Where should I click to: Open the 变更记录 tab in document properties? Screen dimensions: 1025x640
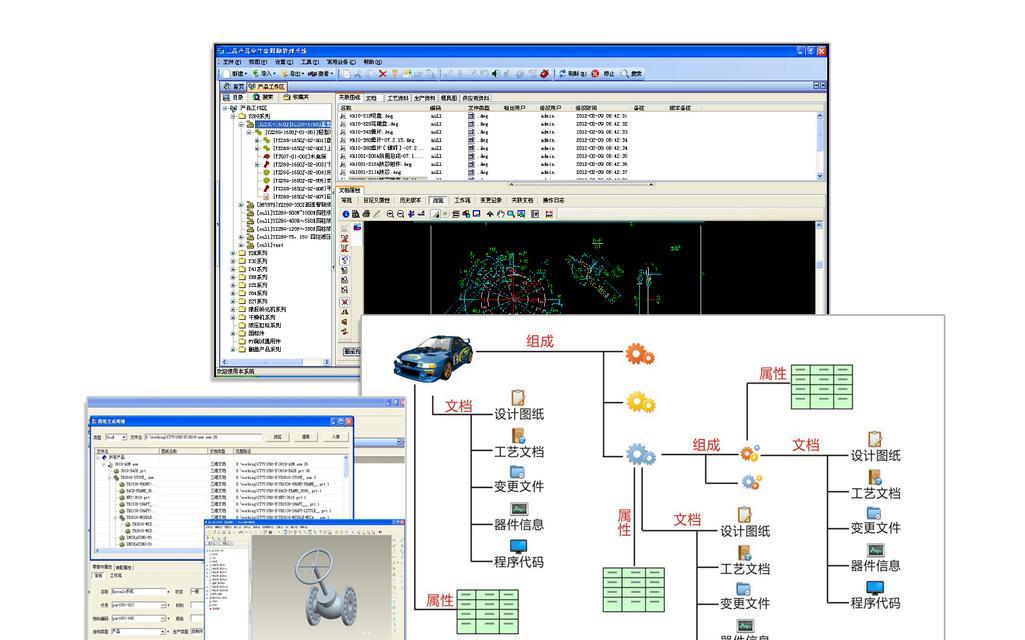[x=491, y=200]
